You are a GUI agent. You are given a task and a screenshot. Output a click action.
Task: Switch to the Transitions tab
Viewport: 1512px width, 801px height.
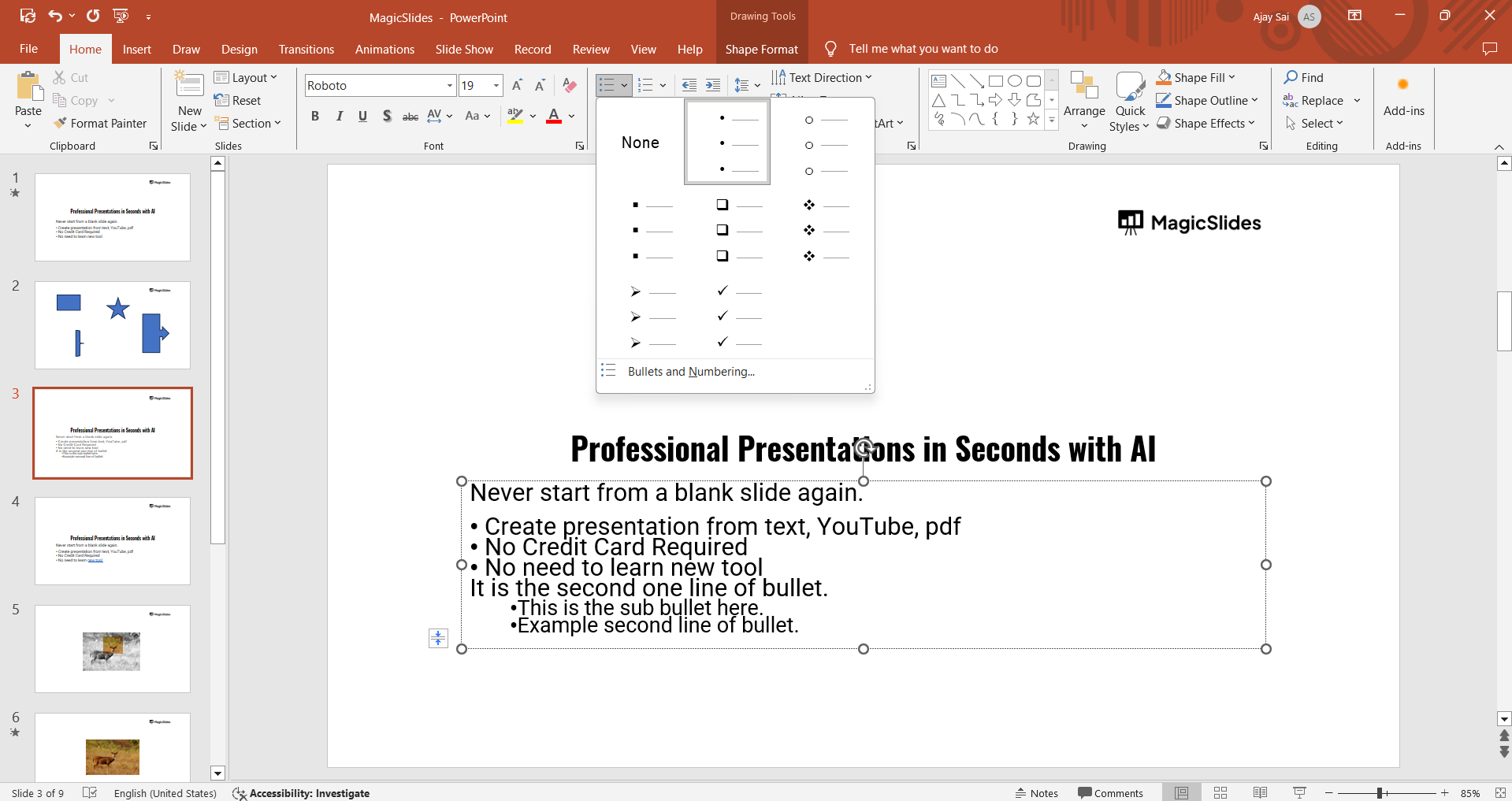tap(306, 49)
